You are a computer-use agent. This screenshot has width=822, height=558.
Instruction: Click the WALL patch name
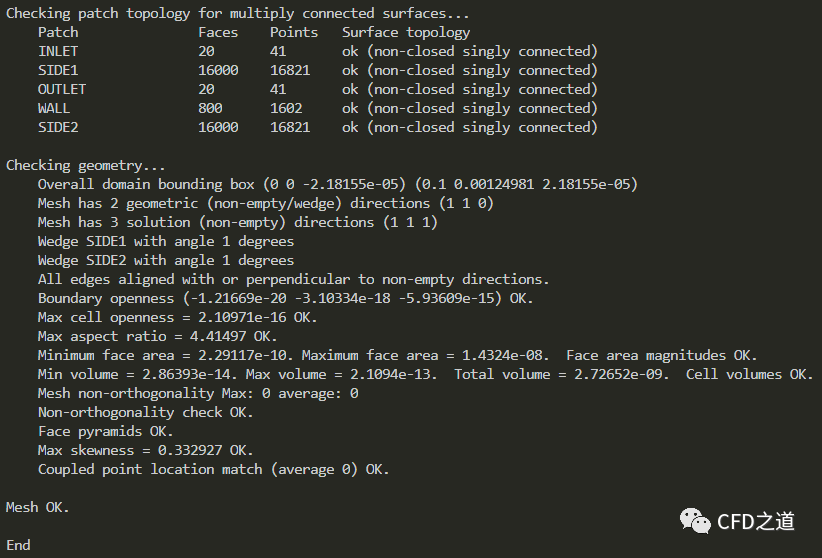(x=54, y=108)
